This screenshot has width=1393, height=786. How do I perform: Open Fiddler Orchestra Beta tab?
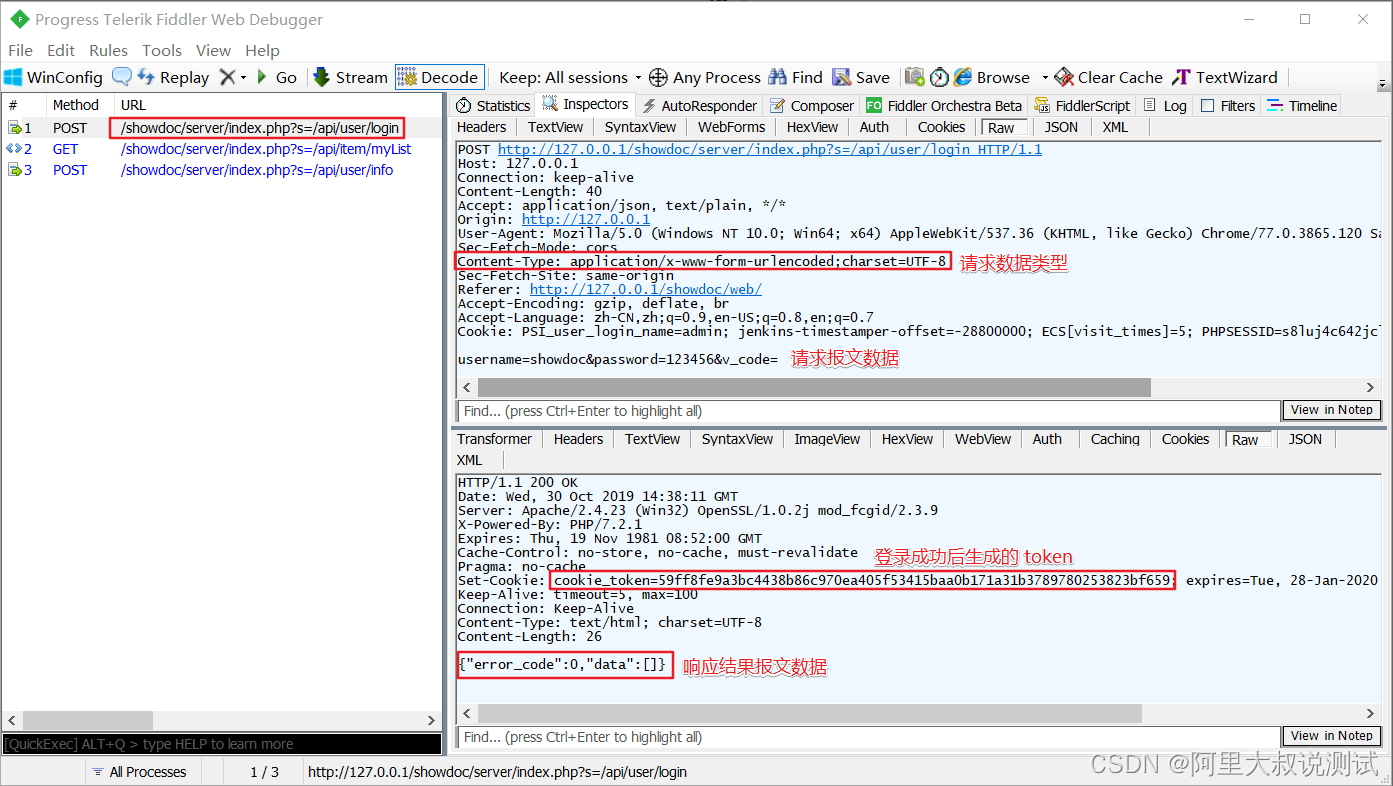944,105
